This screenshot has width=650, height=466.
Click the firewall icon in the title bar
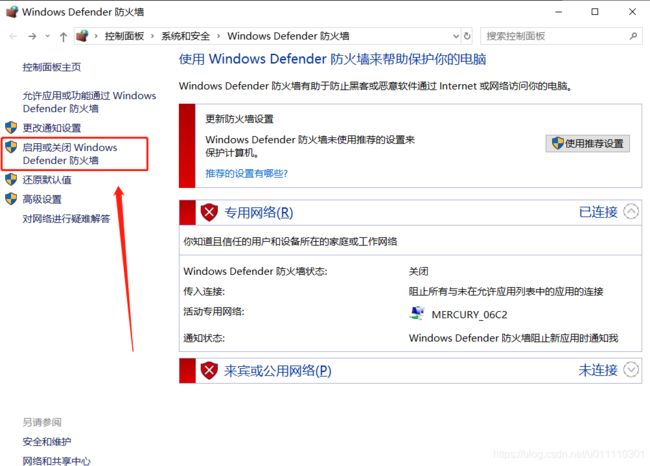(x=12, y=12)
